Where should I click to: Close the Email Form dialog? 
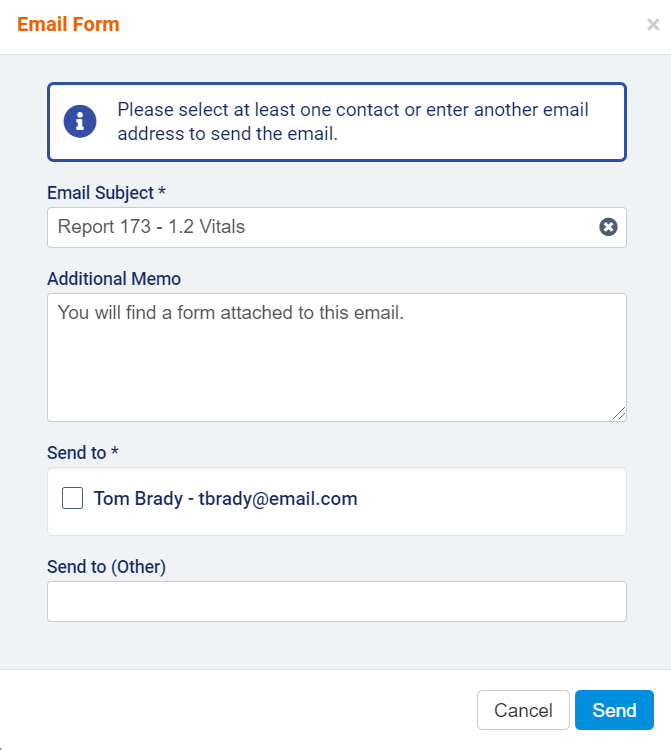(653, 25)
